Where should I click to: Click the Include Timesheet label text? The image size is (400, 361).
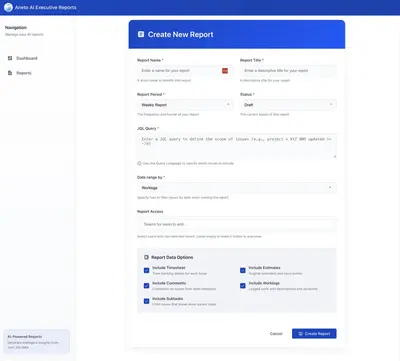[x=169, y=268]
